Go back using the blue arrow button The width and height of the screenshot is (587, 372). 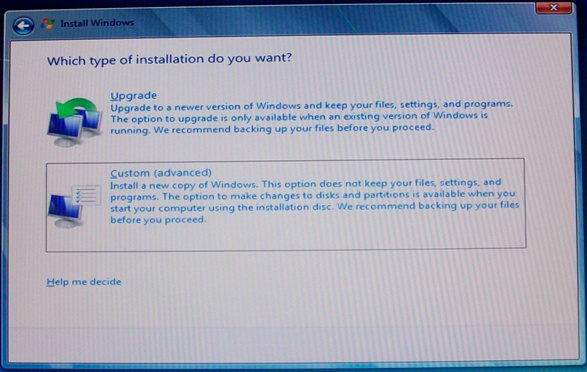pyautogui.click(x=23, y=25)
